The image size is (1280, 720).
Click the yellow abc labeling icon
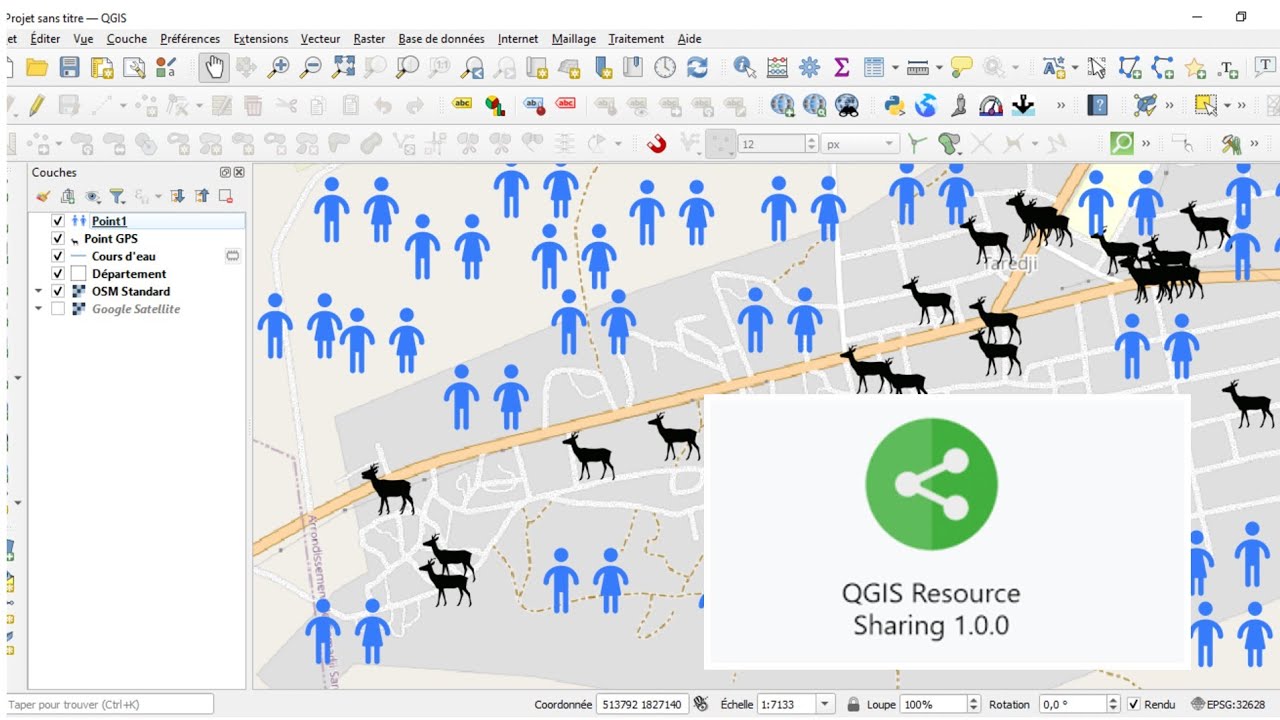(x=462, y=103)
